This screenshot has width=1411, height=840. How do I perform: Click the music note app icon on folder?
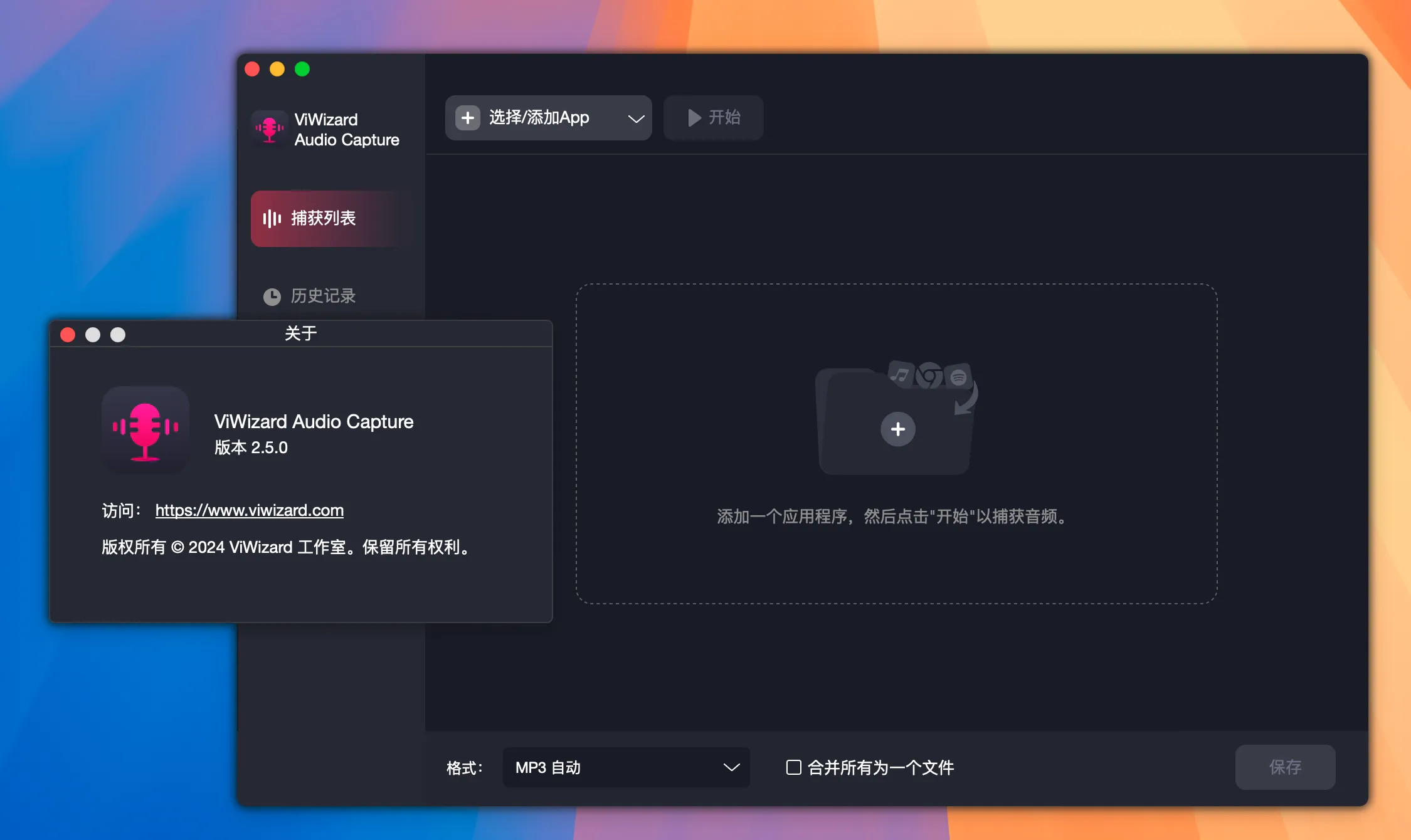point(901,375)
